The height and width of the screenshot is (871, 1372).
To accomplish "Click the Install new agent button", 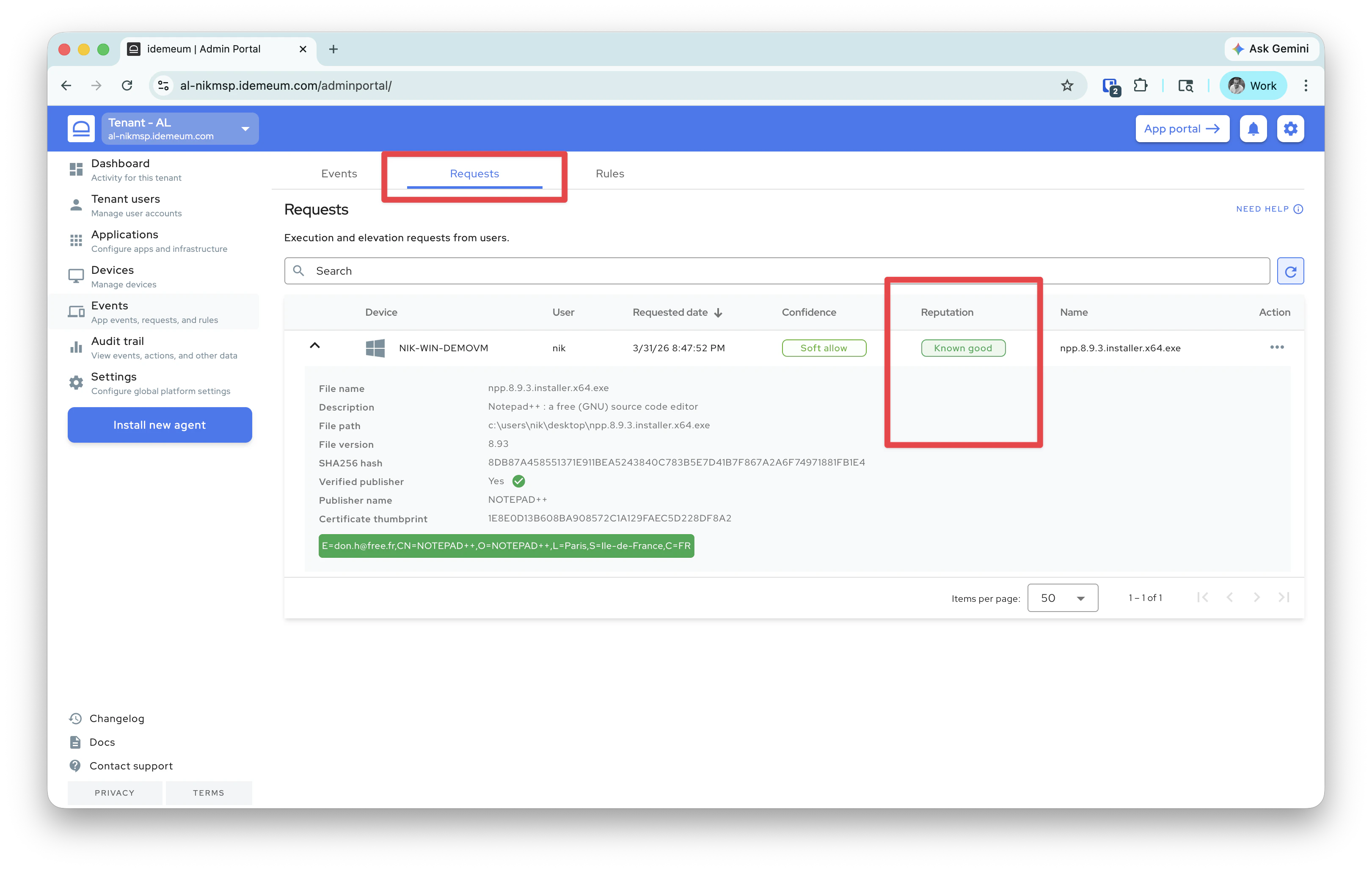I will click(x=160, y=425).
